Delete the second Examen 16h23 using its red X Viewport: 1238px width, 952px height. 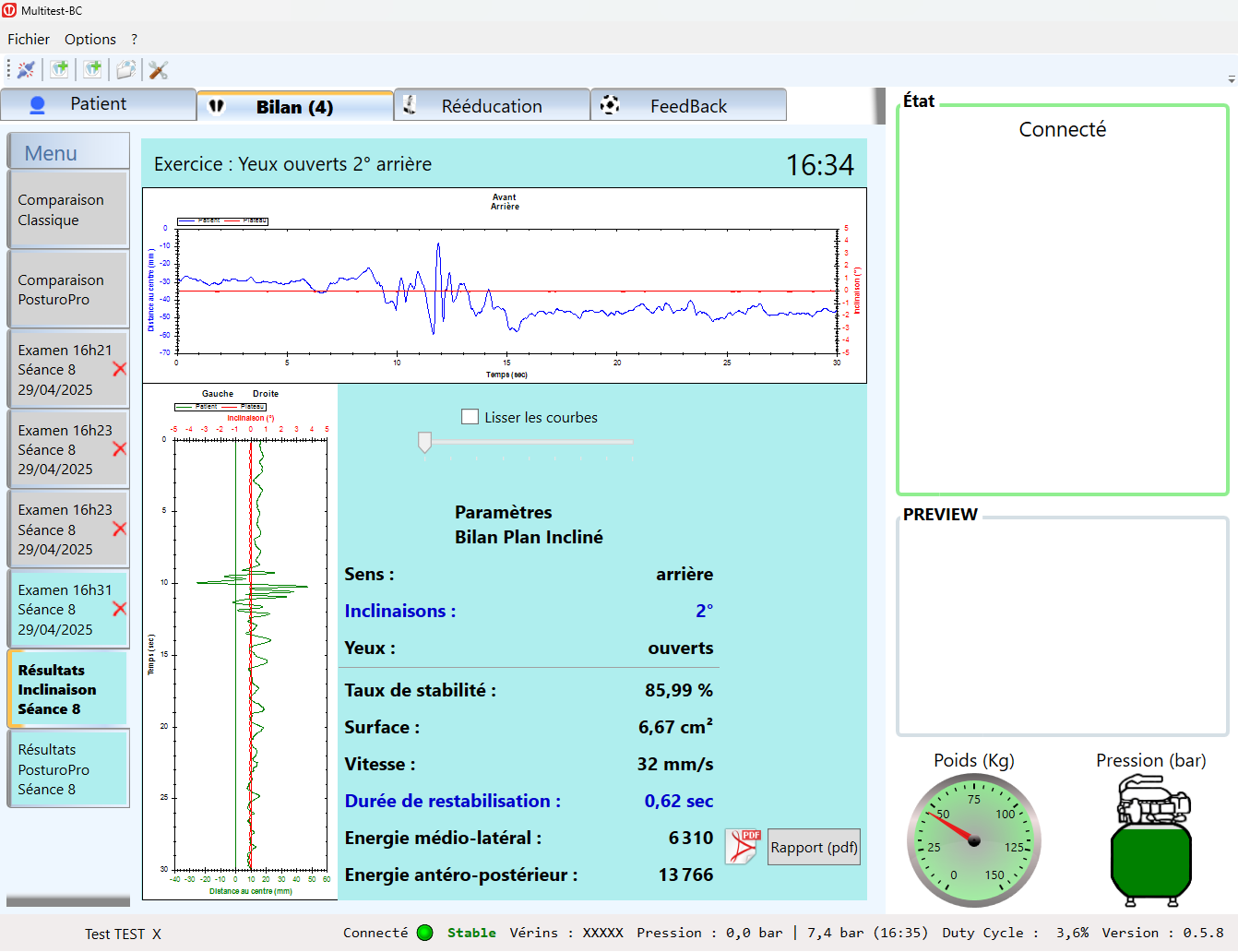120,529
